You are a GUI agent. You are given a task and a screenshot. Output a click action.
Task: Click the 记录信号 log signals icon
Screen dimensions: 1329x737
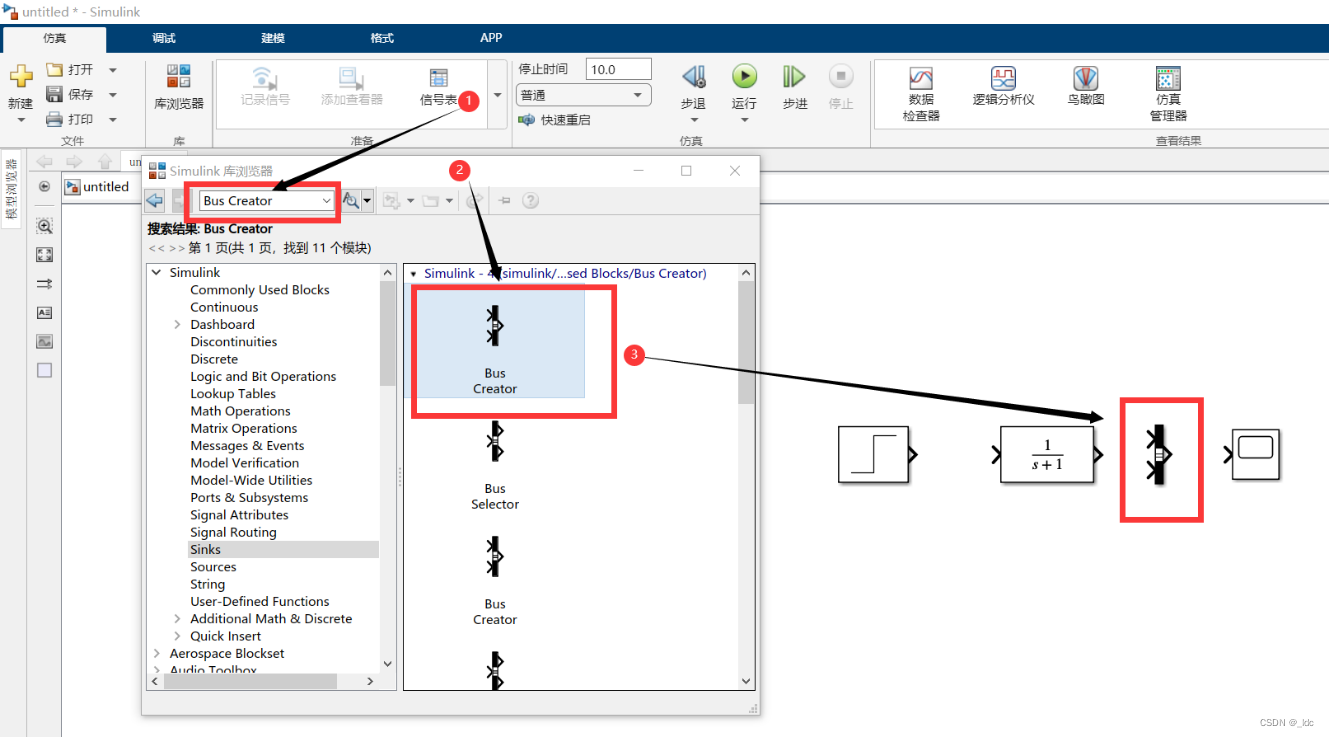[265, 78]
